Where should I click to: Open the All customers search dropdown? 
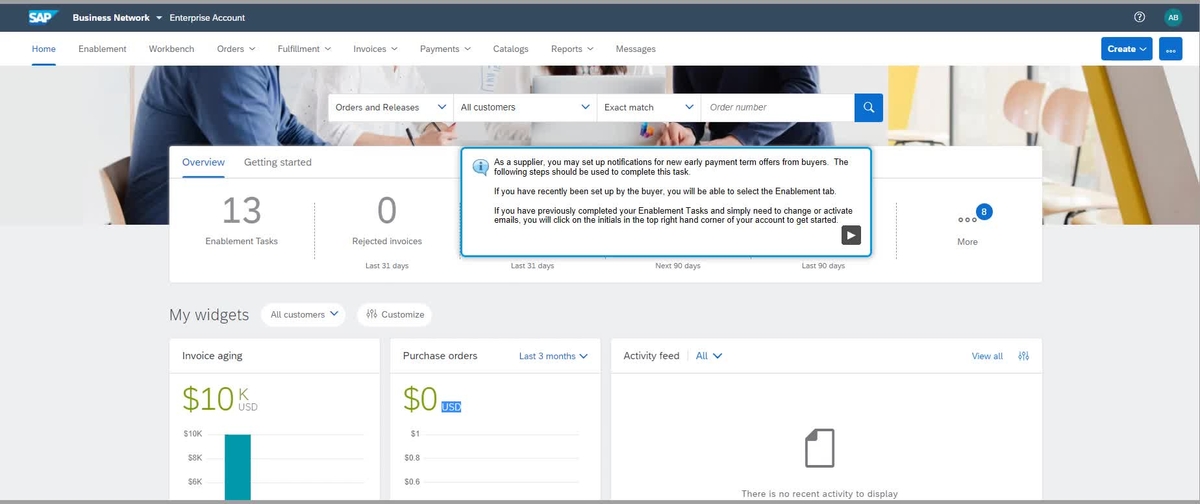[x=525, y=107]
